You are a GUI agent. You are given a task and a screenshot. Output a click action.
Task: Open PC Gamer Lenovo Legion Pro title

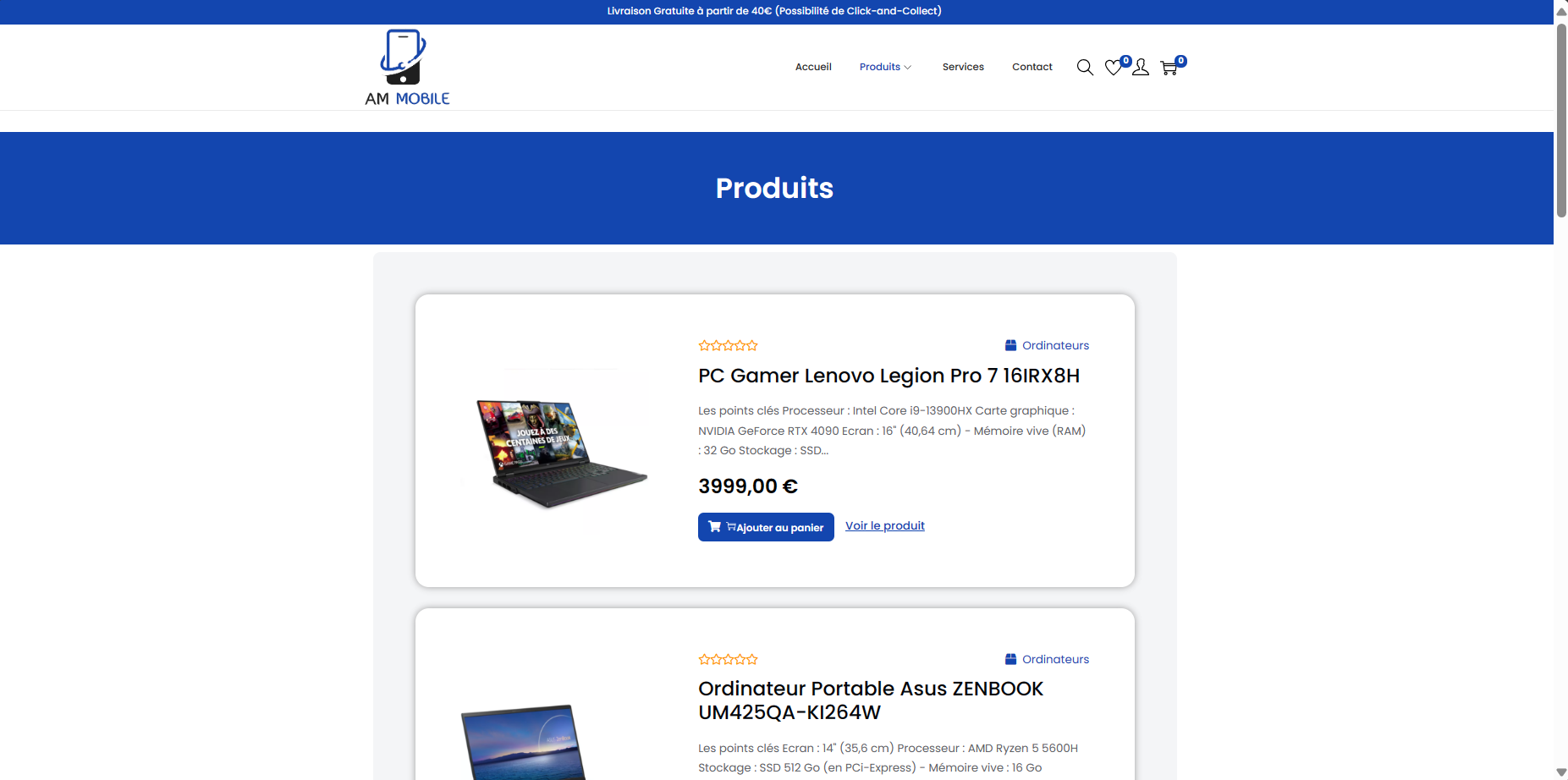point(889,376)
